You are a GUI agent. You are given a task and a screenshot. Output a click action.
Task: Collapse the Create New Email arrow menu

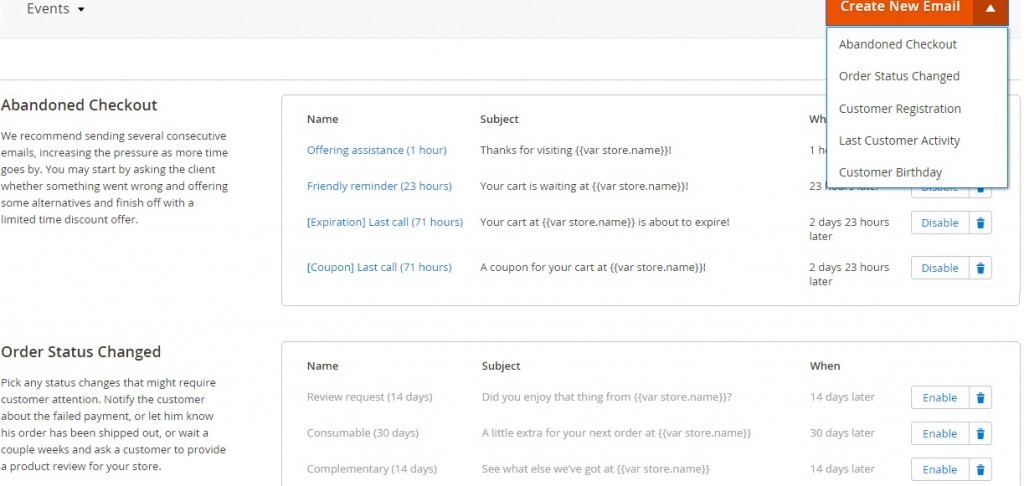coord(990,9)
